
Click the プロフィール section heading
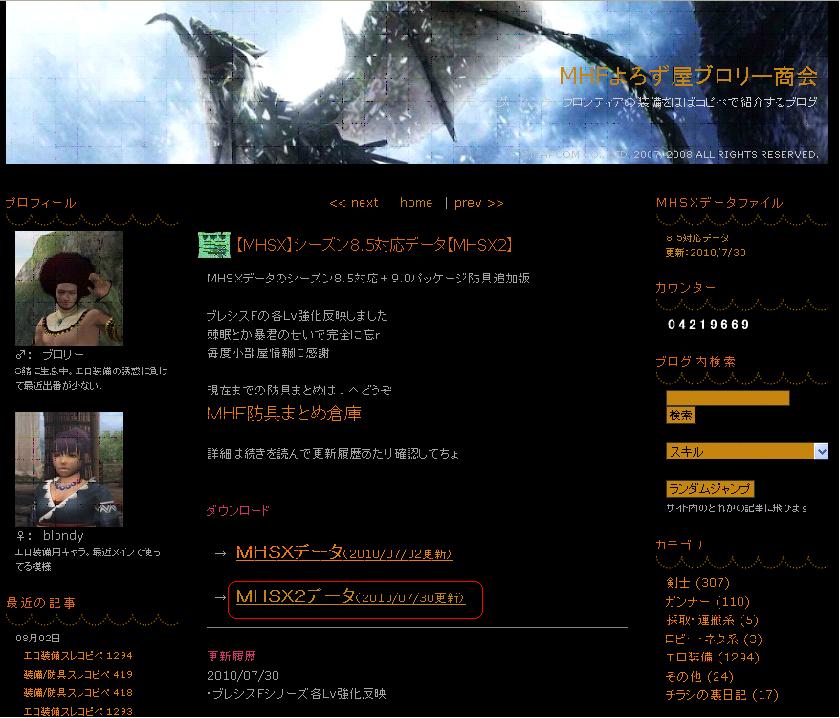point(41,203)
